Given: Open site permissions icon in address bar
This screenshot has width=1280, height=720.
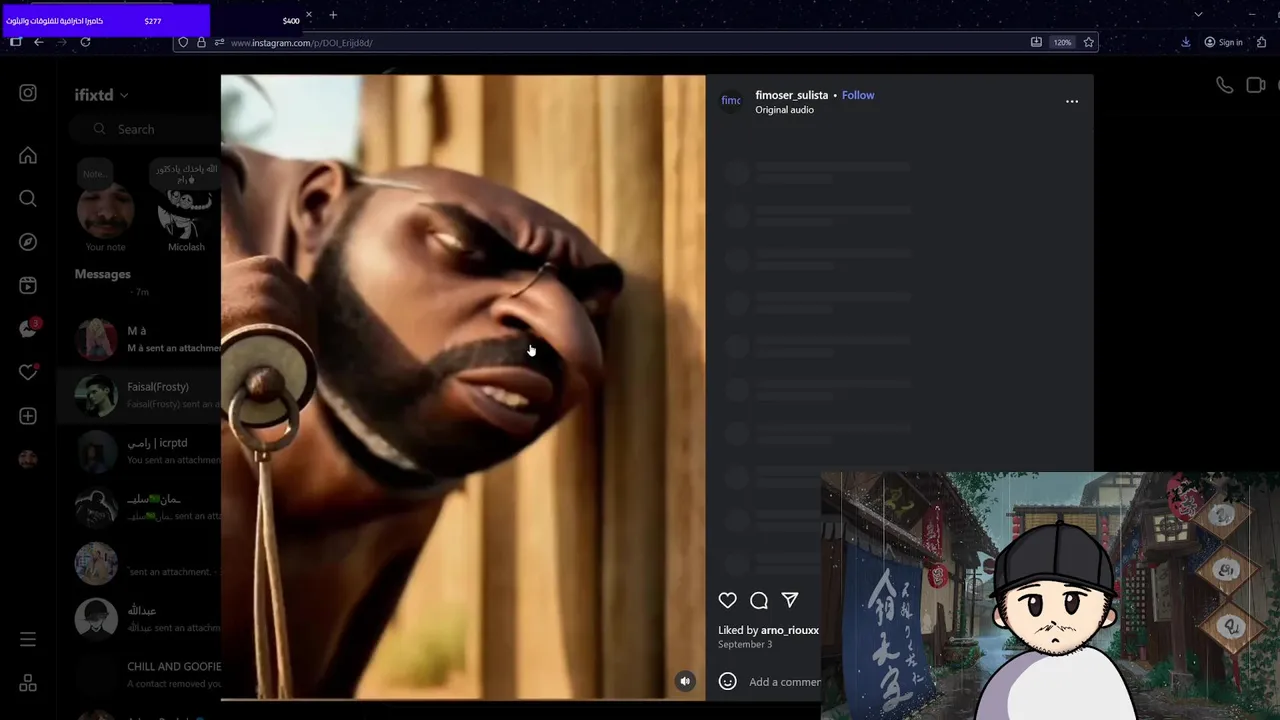Looking at the screenshot, I should [219, 42].
